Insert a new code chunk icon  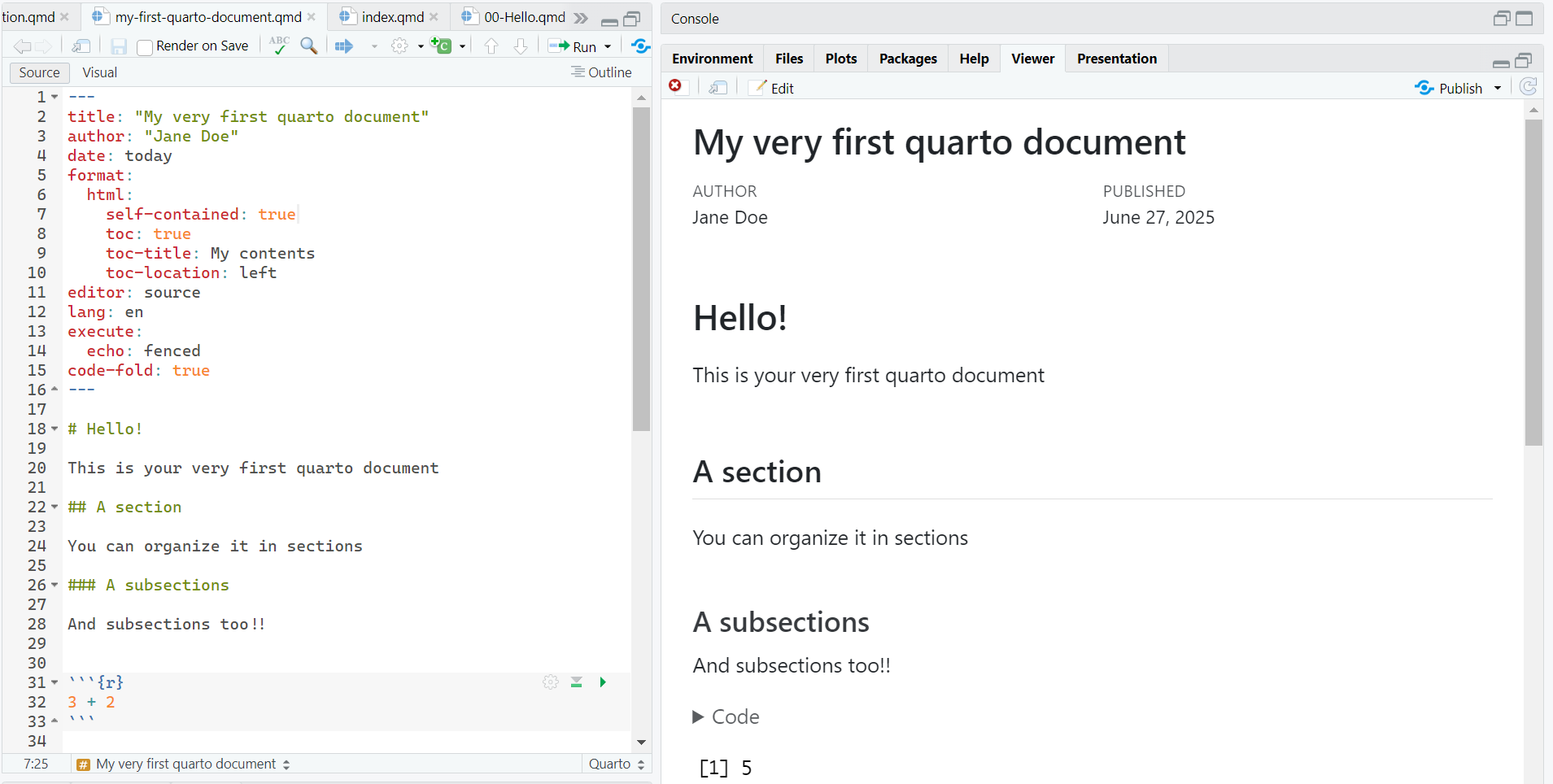(441, 46)
